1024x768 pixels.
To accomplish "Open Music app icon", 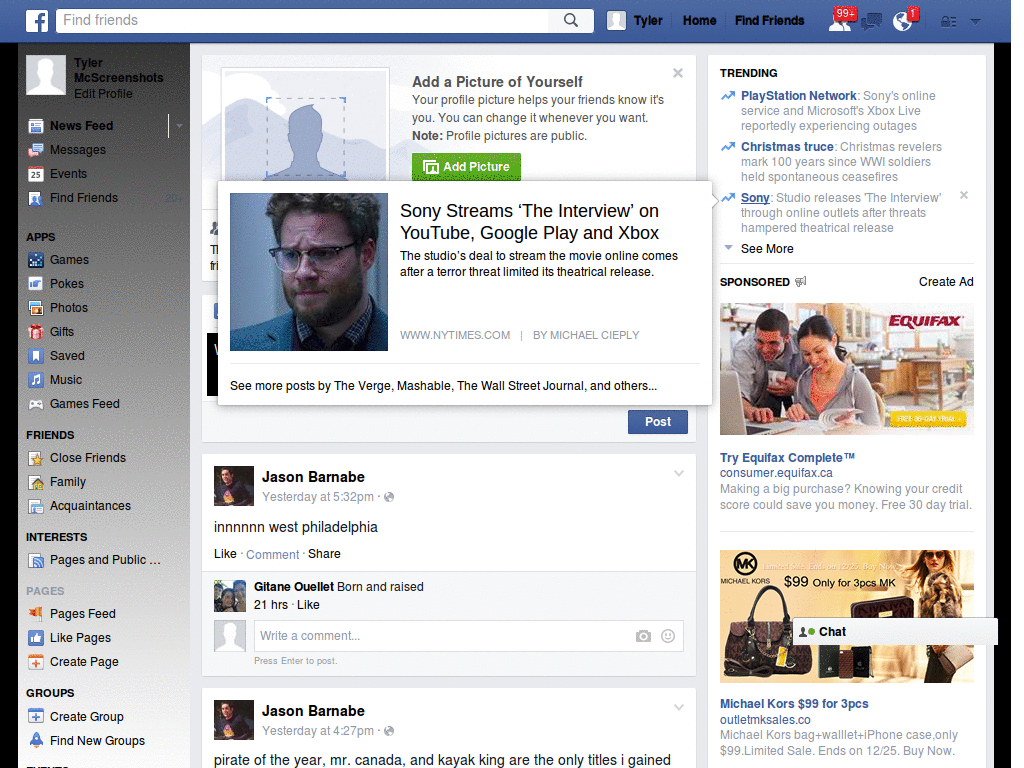I will pos(36,380).
